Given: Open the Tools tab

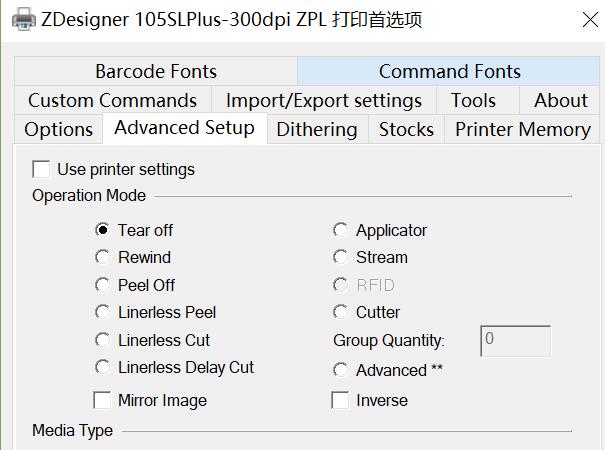Looking at the screenshot, I should pyautogui.click(x=473, y=100).
